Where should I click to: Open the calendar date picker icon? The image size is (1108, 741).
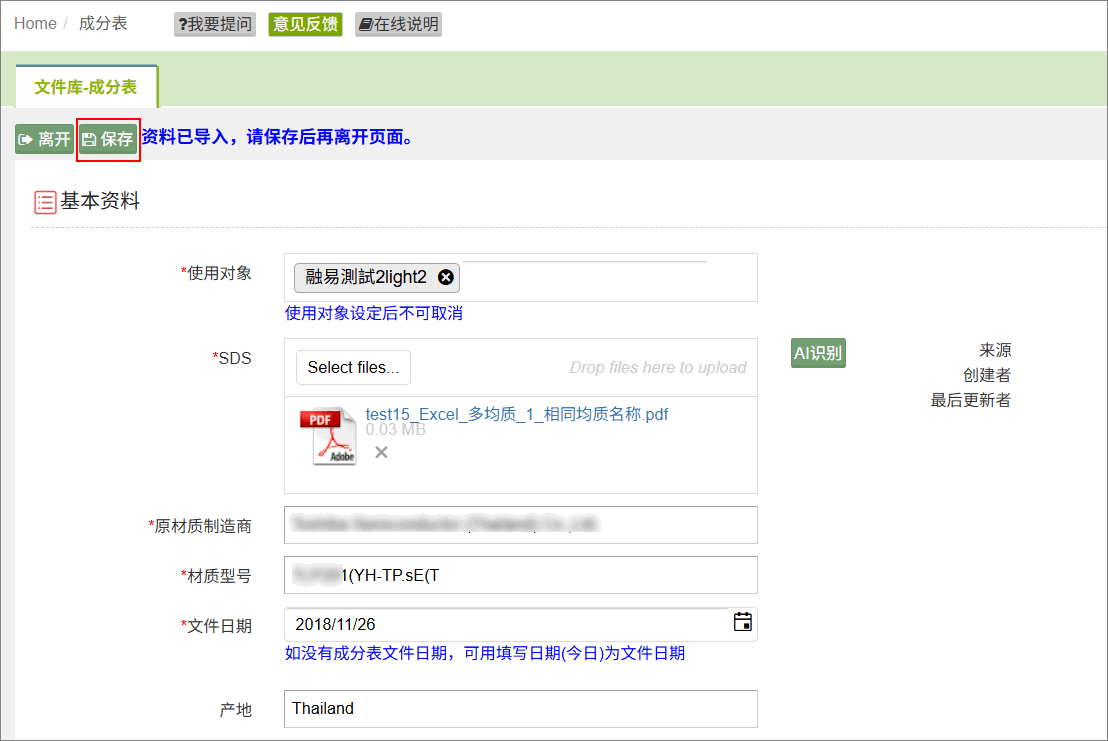point(743,622)
